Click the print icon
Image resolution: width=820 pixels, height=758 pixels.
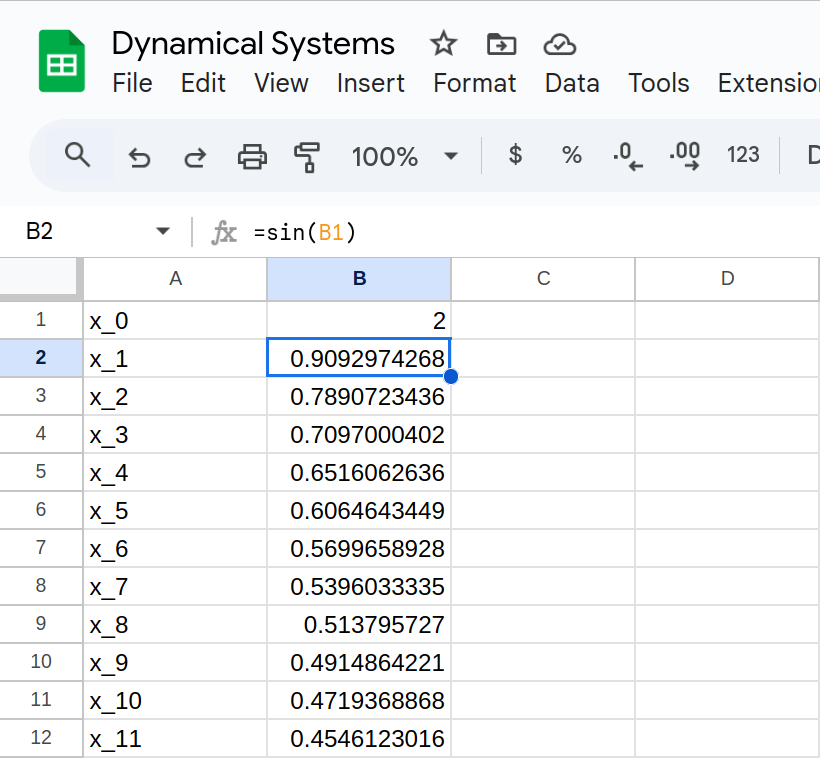coord(252,156)
